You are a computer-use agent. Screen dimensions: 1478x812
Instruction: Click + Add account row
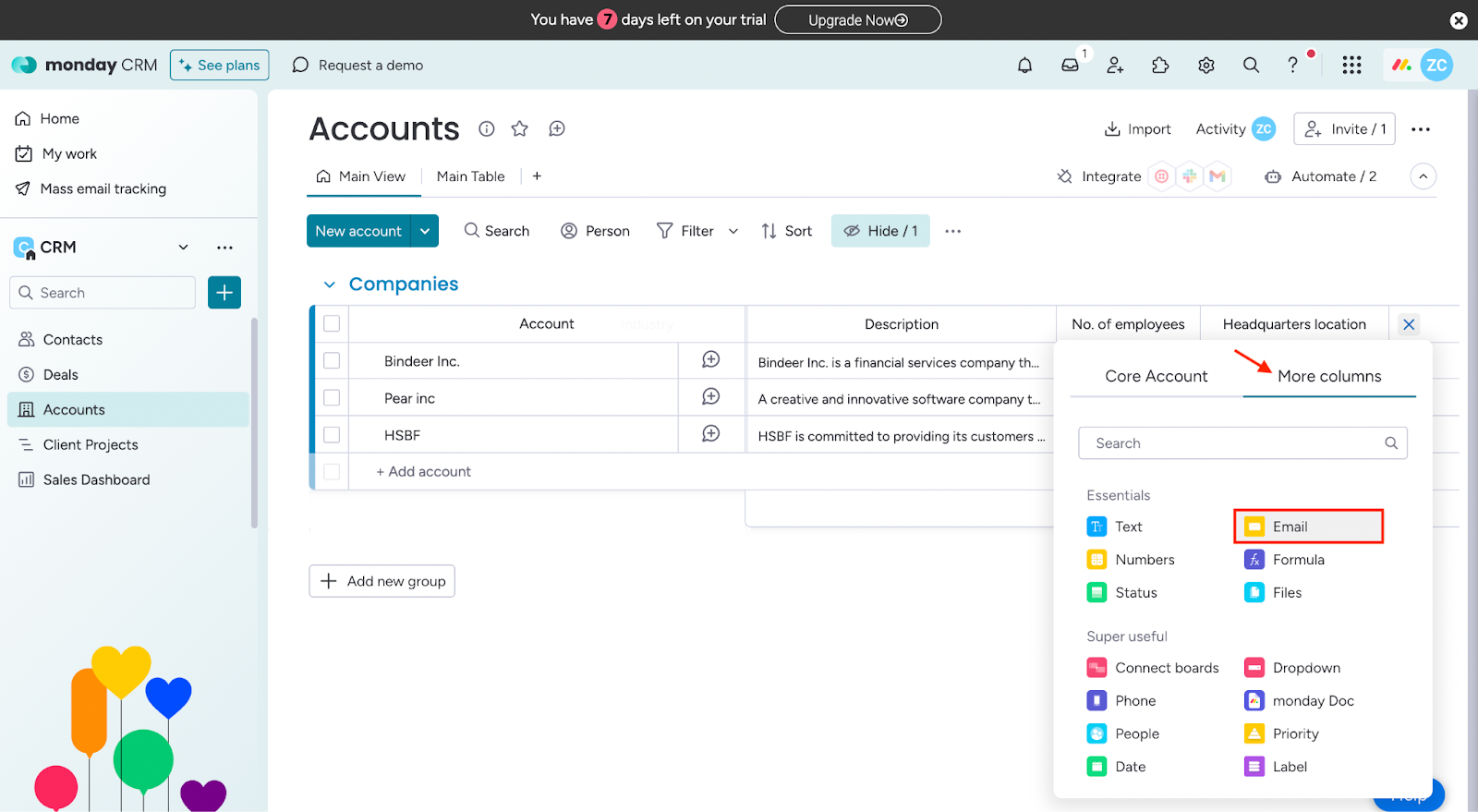pyautogui.click(x=423, y=471)
